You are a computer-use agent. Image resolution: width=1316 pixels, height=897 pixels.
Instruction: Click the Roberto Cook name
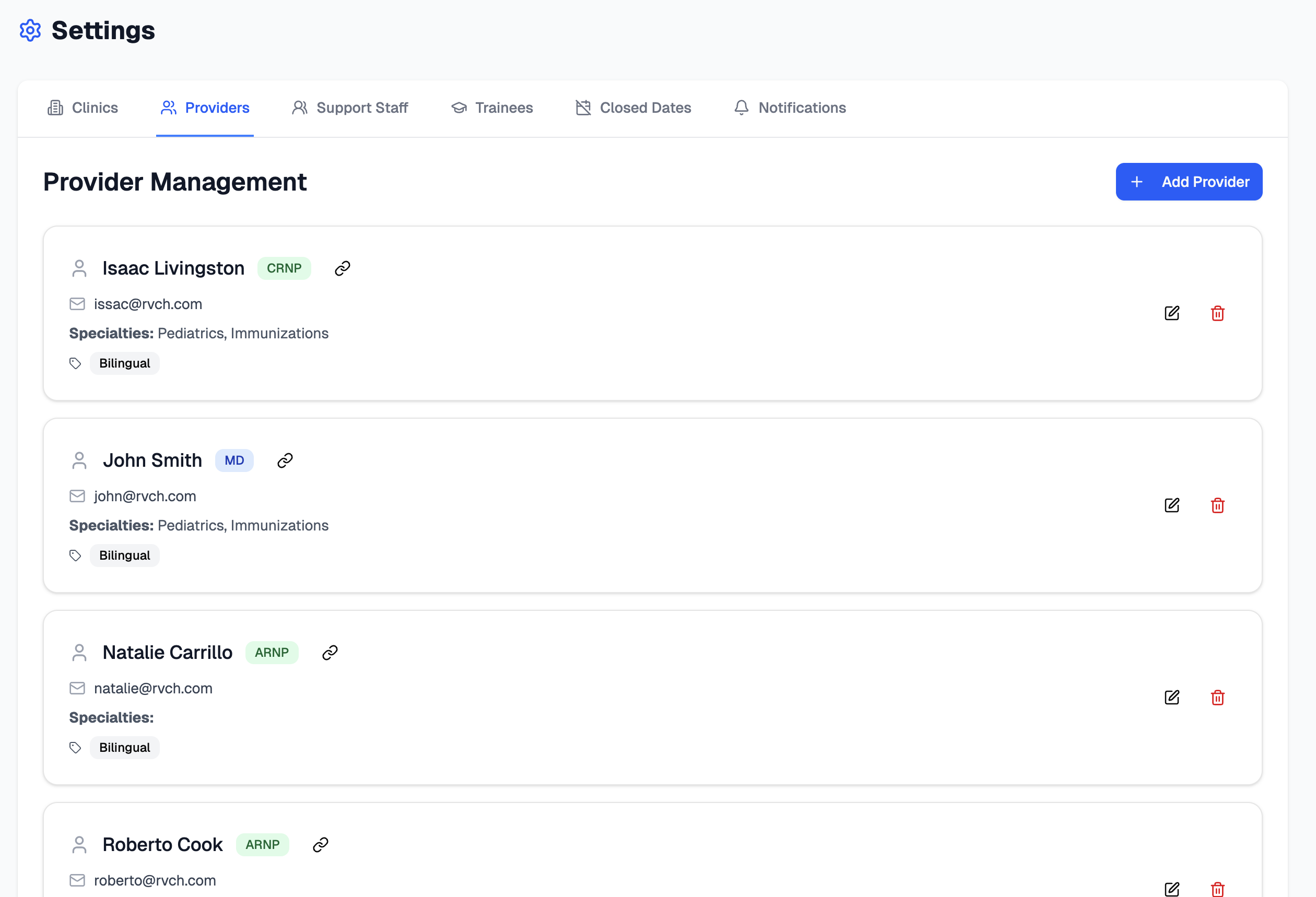[x=162, y=844]
